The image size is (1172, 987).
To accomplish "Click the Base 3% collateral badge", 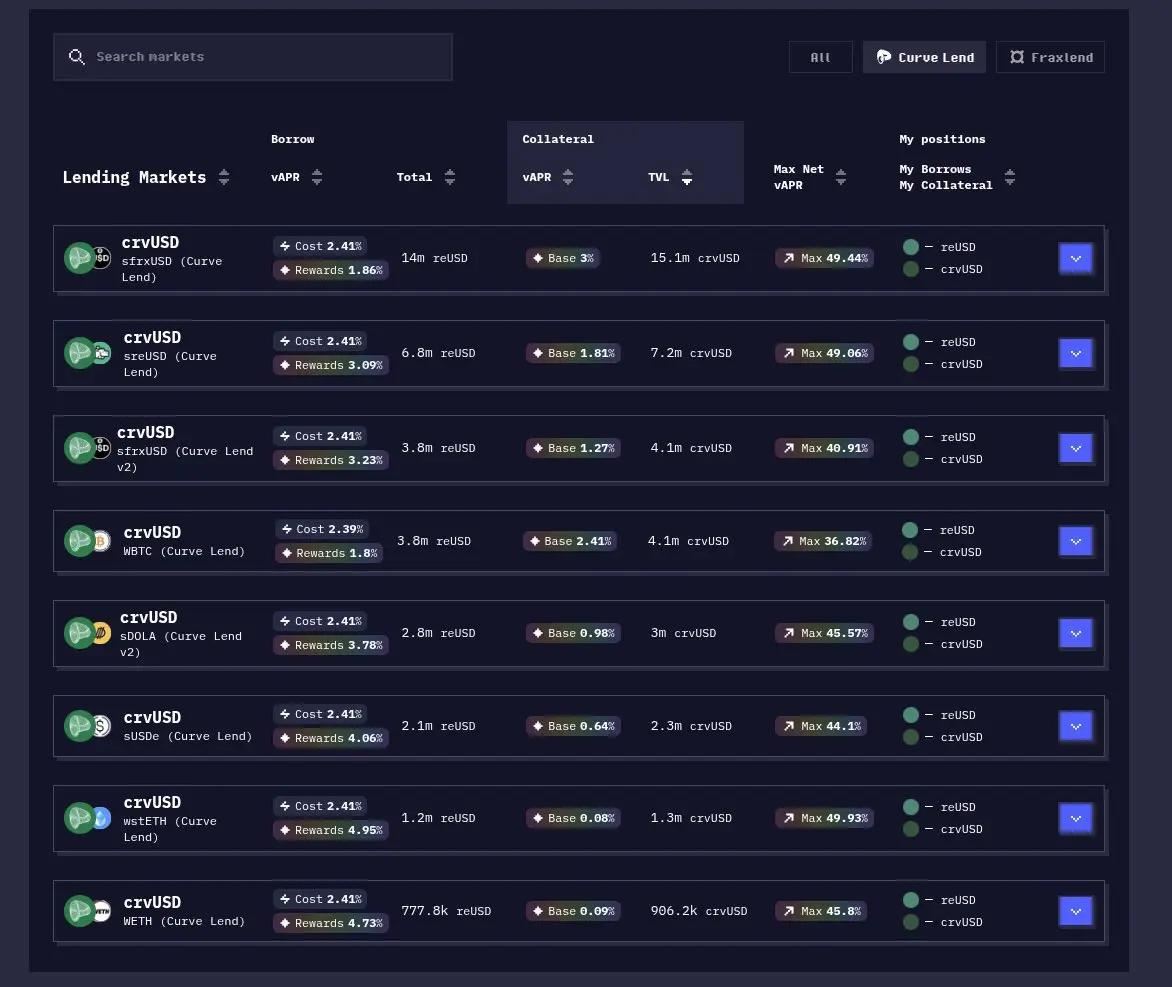I will [x=563, y=258].
